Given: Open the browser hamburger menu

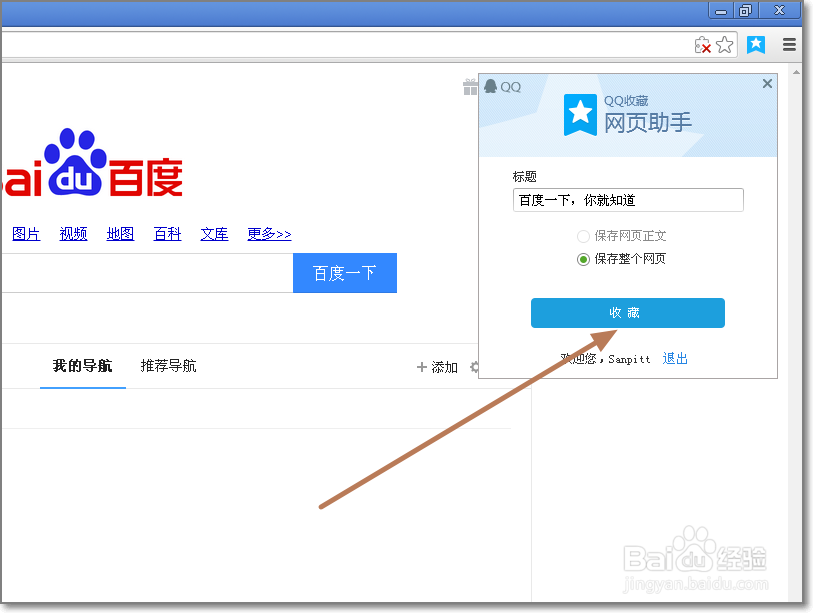Looking at the screenshot, I should pyautogui.click(x=789, y=45).
